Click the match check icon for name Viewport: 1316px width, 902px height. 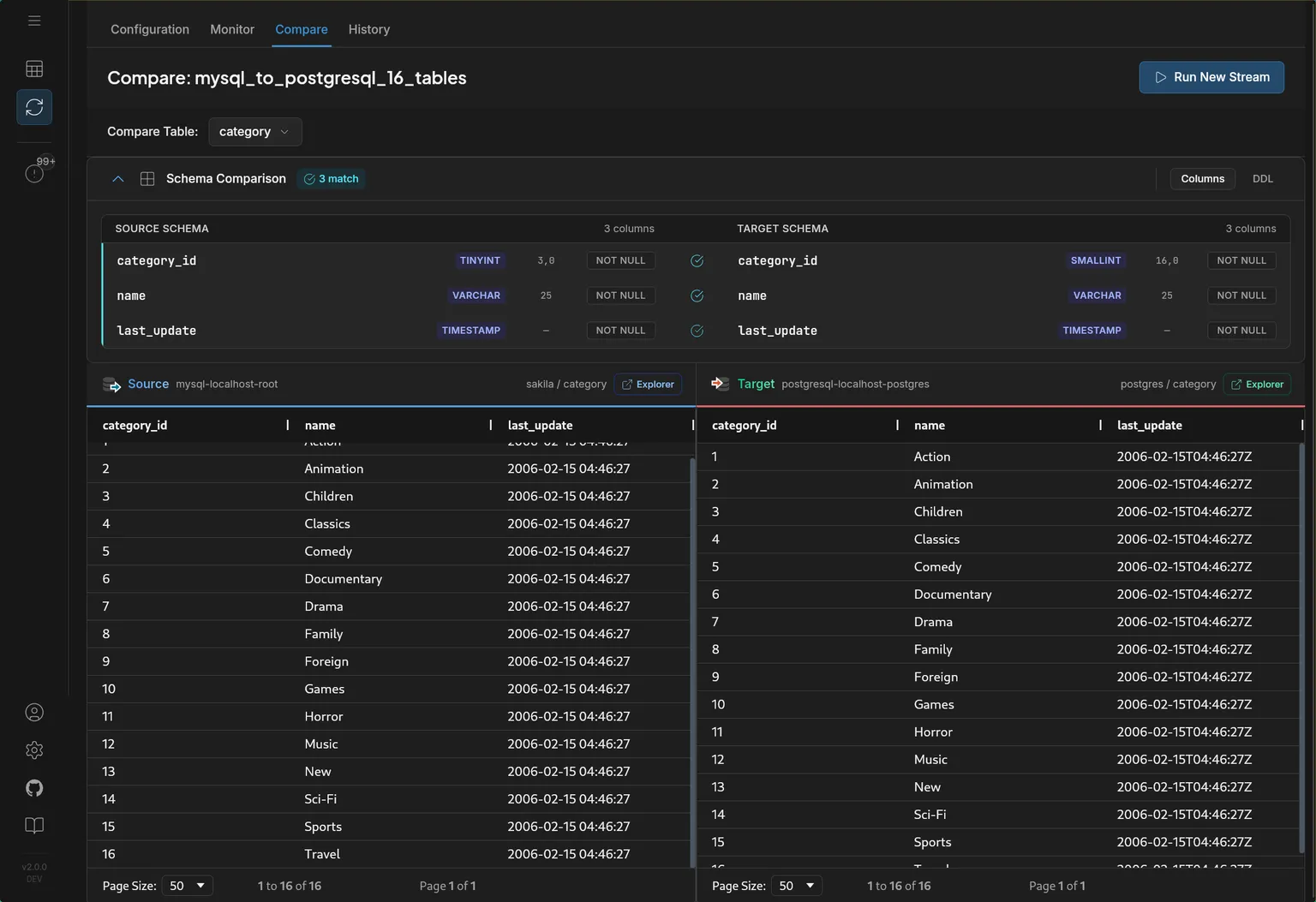click(x=697, y=296)
